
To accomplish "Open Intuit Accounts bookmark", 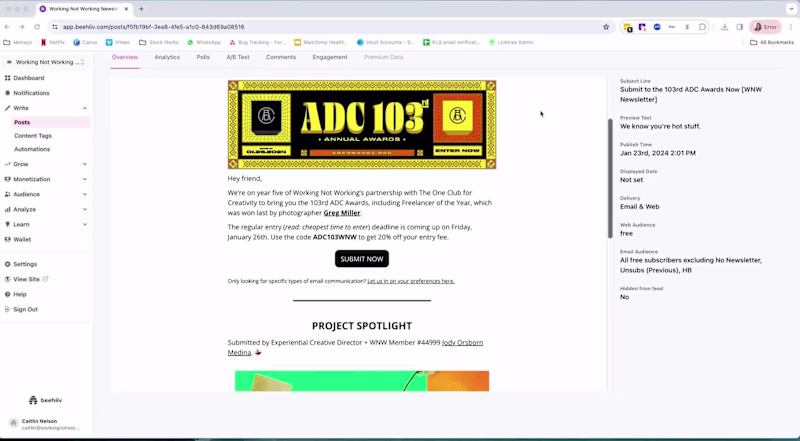I will (x=386, y=42).
